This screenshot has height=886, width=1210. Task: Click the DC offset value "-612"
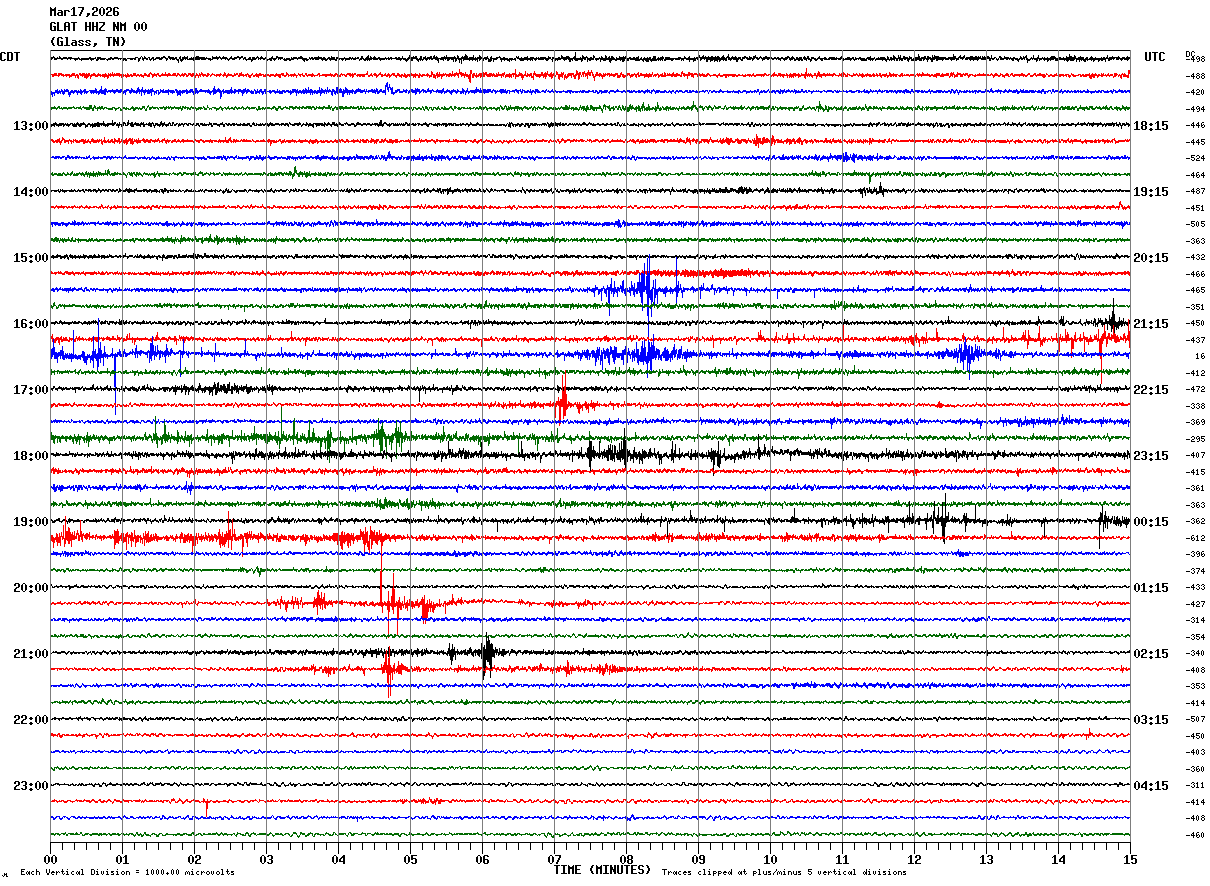1195,538
